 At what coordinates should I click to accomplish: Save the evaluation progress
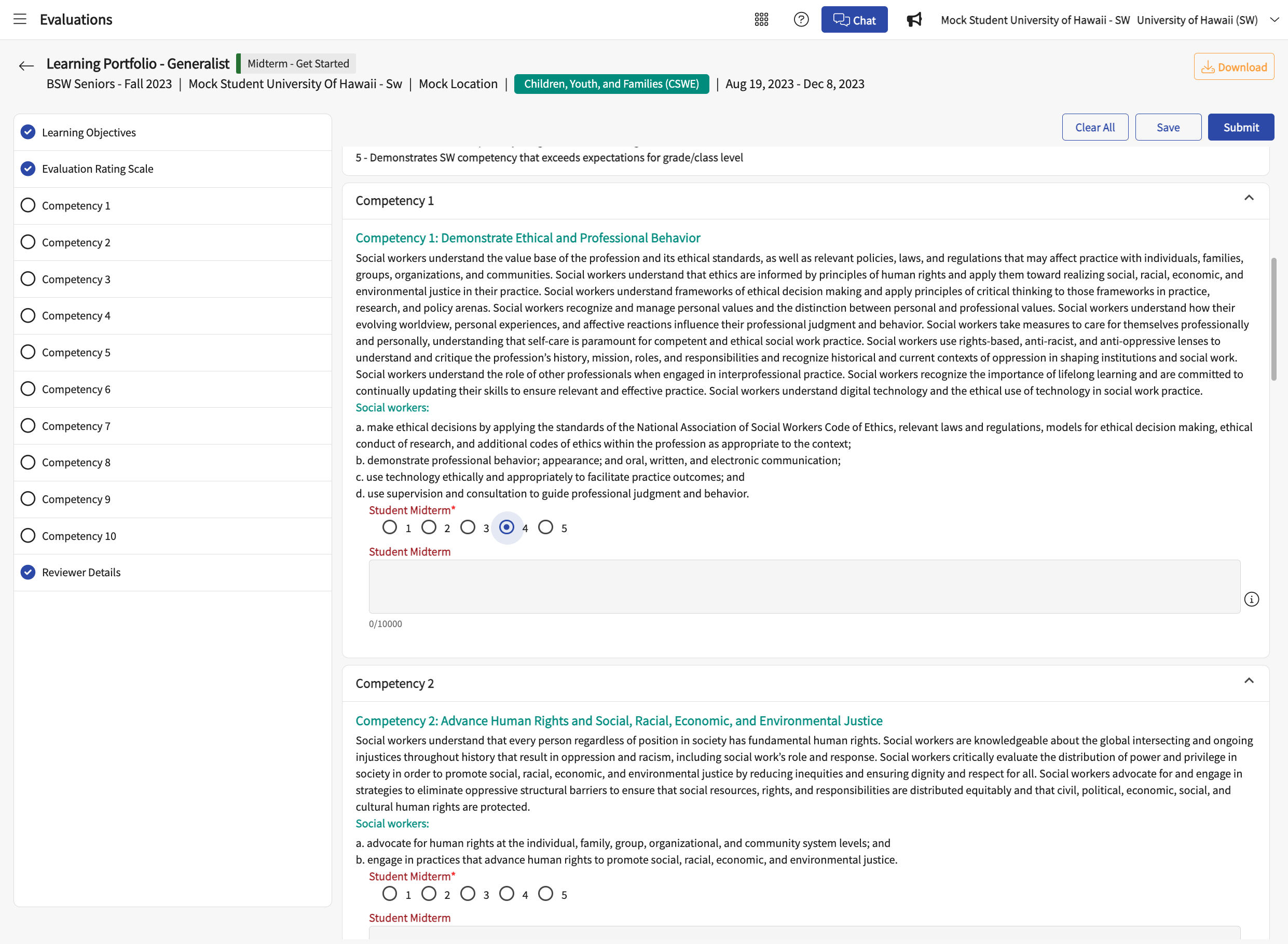pyautogui.click(x=1168, y=127)
